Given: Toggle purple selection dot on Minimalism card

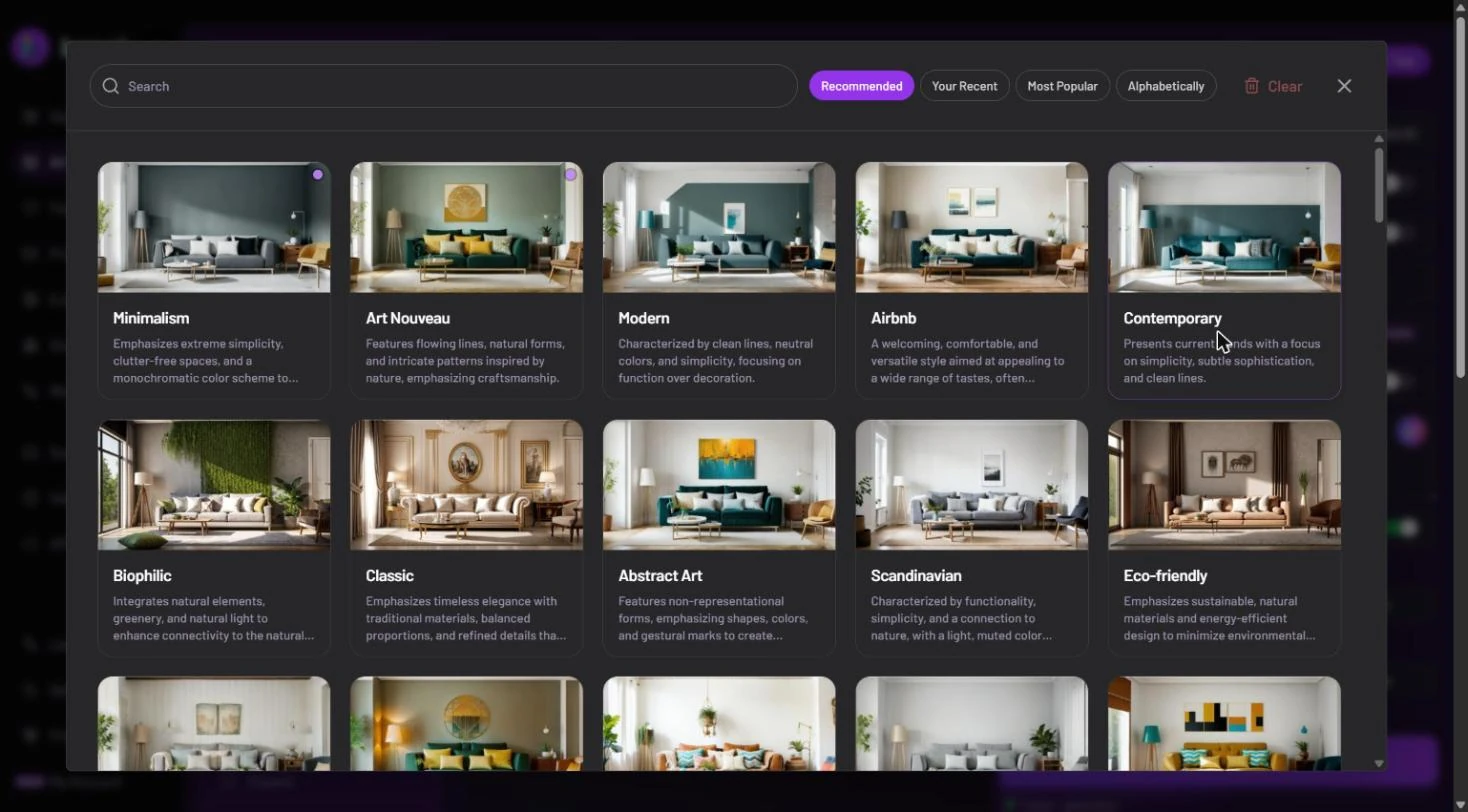Looking at the screenshot, I should pos(318,174).
